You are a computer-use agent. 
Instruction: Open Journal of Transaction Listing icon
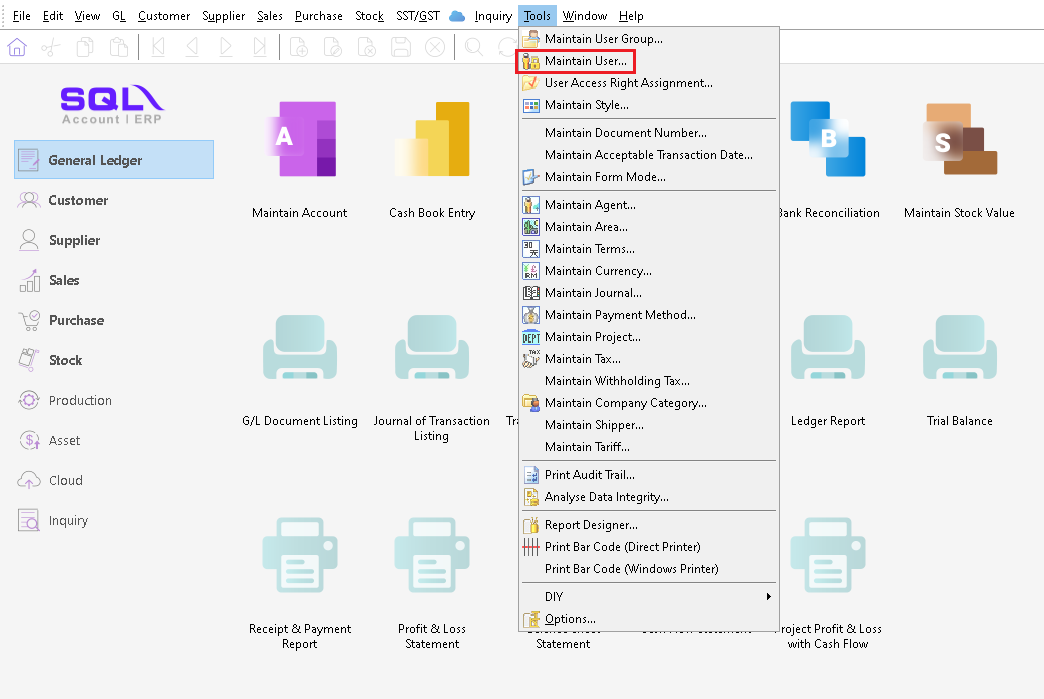(x=432, y=349)
